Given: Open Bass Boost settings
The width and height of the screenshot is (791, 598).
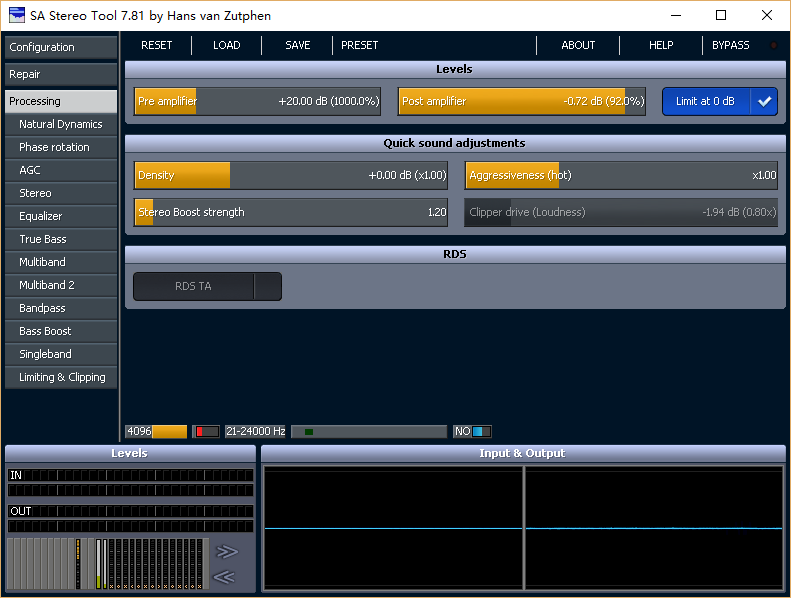Looking at the screenshot, I should point(61,331).
